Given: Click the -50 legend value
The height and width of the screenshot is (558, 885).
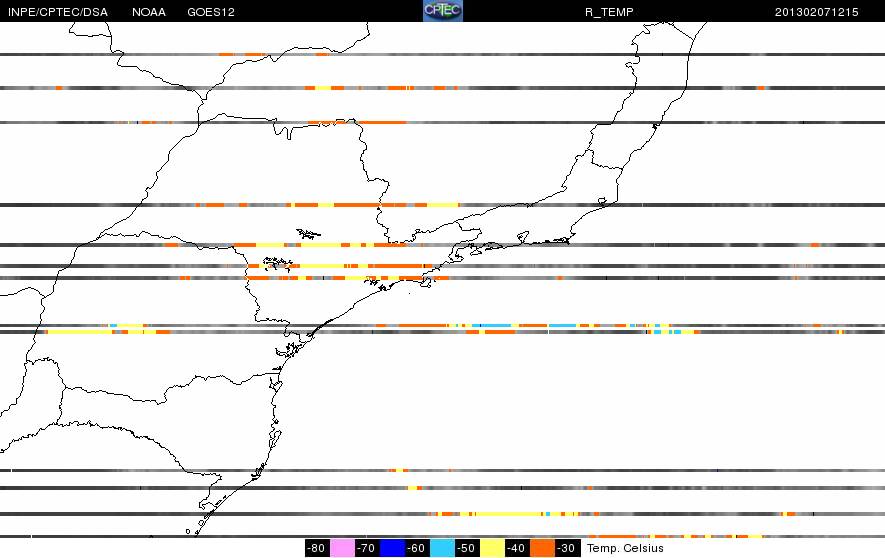Looking at the screenshot, I should 466,548.
